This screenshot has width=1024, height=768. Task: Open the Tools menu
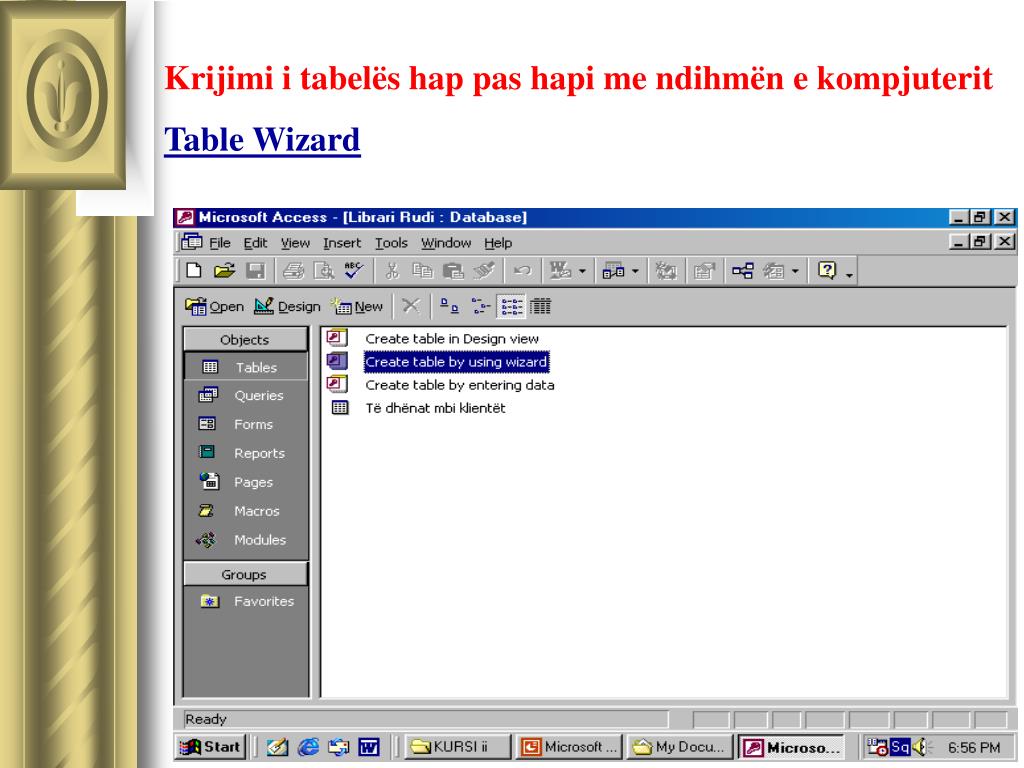click(391, 243)
